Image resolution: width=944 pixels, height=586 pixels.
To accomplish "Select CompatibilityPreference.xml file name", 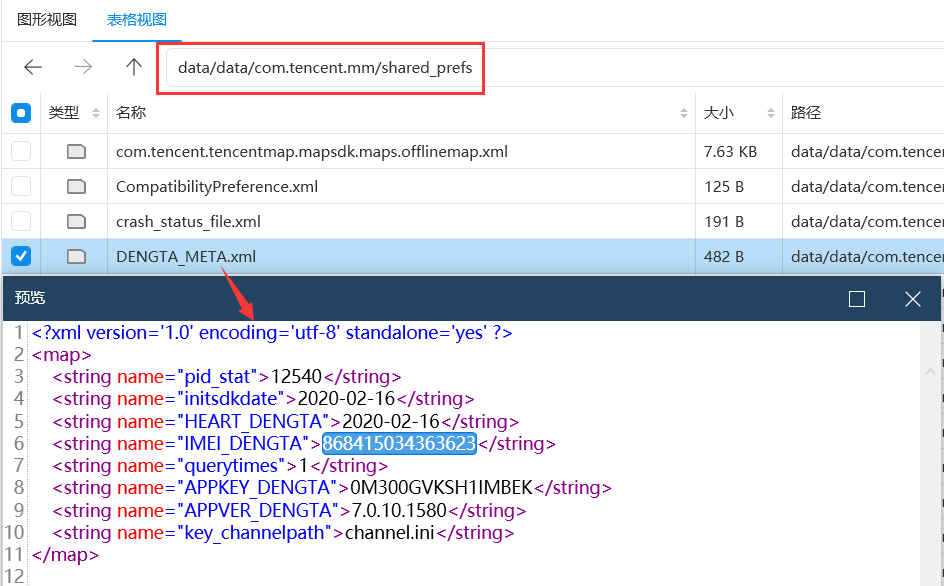I will (x=217, y=187).
